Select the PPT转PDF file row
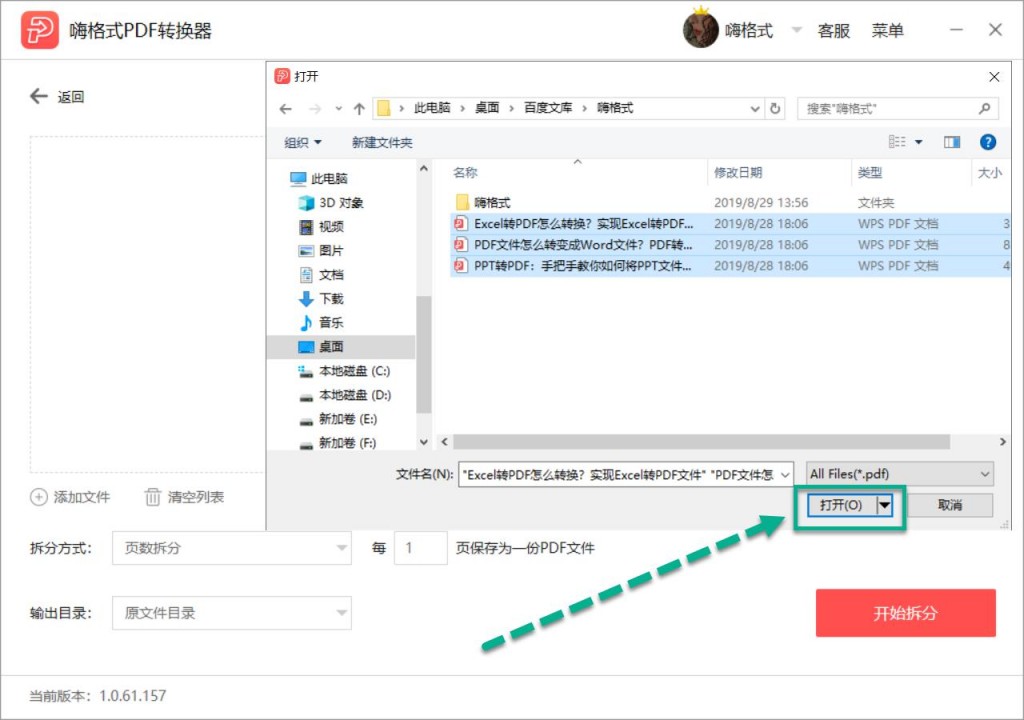The image size is (1024, 720). tap(730, 265)
